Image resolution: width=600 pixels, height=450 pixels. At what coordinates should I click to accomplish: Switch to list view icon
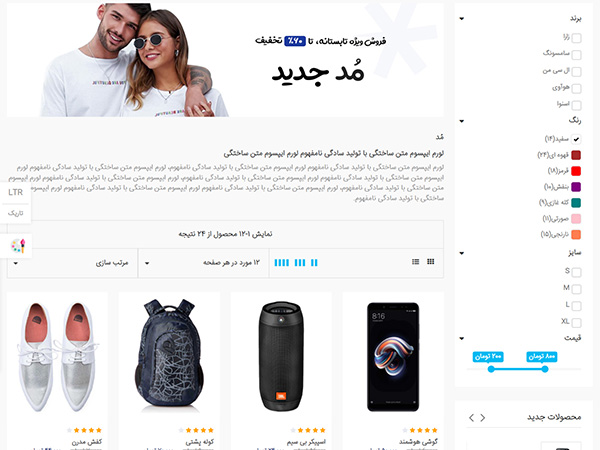pos(416,262)
